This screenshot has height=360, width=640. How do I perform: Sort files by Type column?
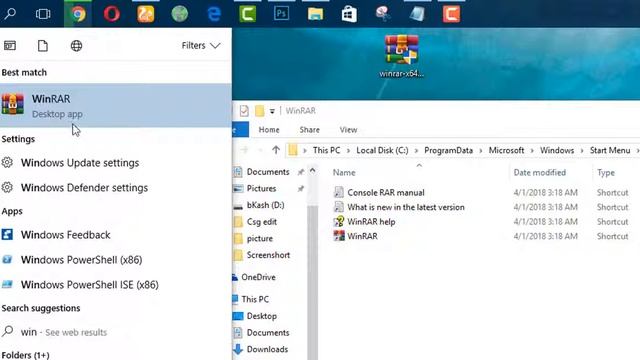point(606,173)
